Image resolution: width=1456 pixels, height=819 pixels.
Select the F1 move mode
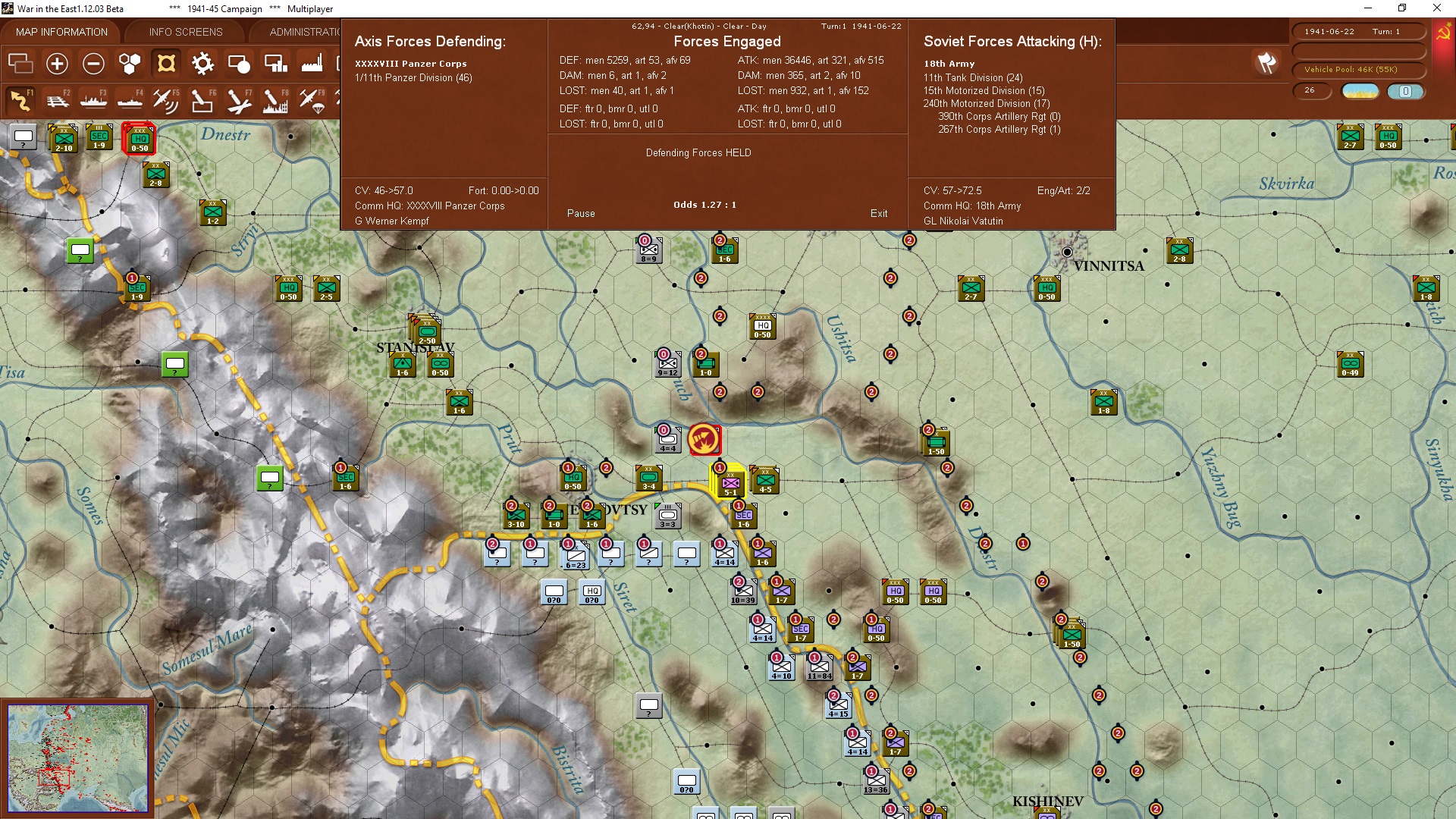tap(20, 100)
